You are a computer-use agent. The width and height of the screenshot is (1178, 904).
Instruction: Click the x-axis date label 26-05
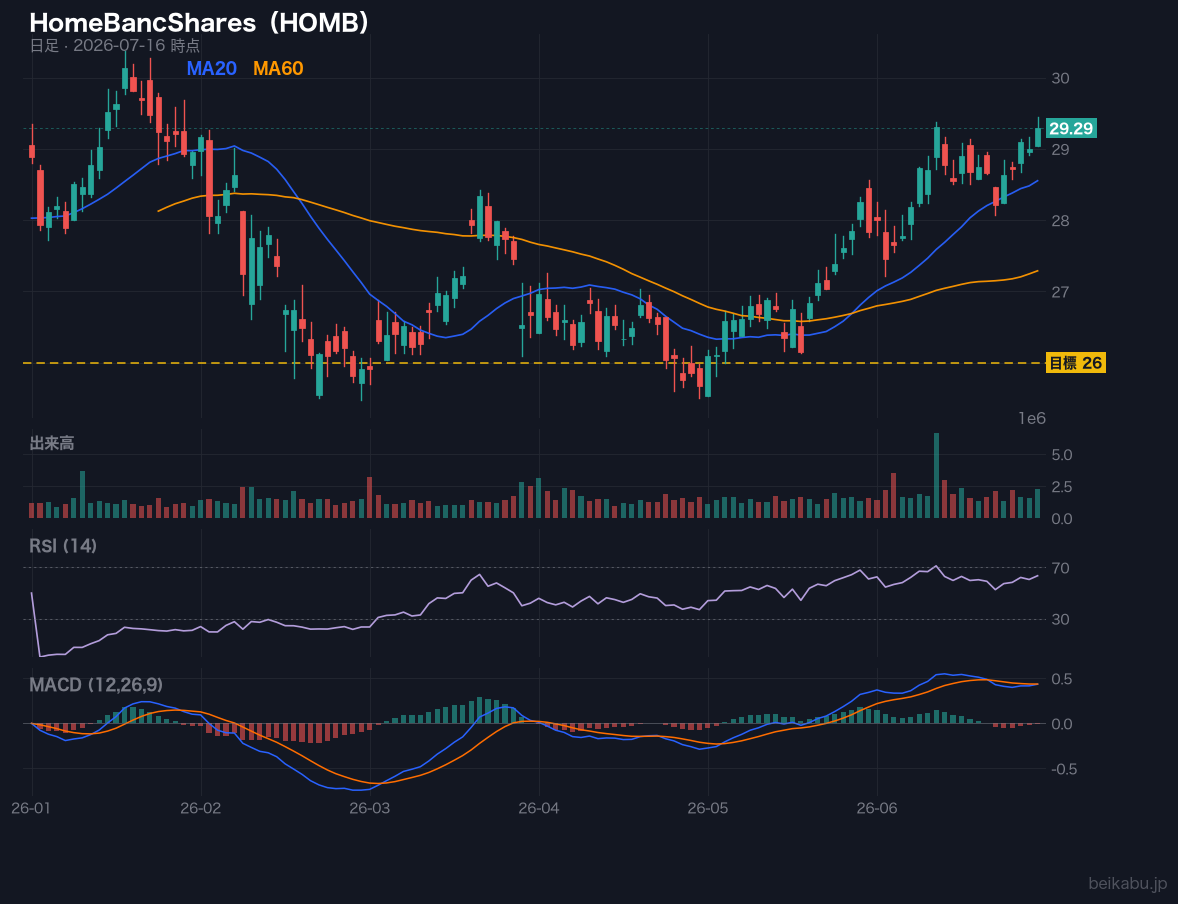pyautogui.click(x=708, y=809)
